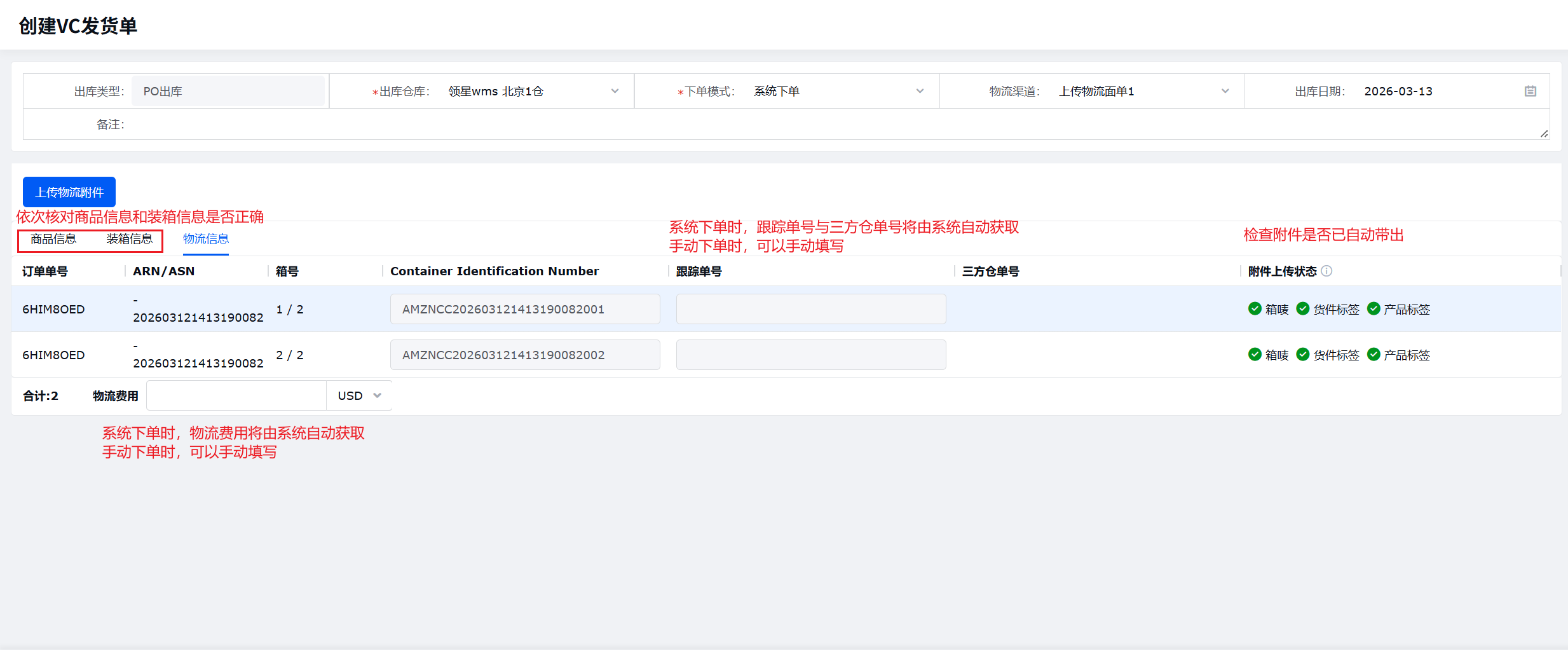Screen dimensions: 1568x651
Task: Click first row 货件标签 green check icon
Action: click(x=1303, y=309)
